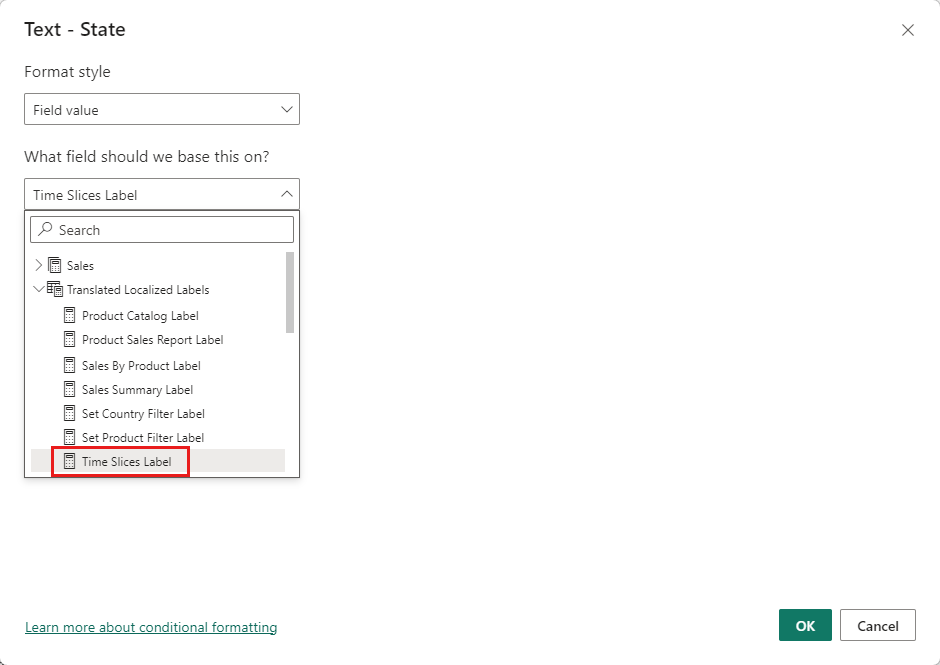Click the field list scrollbar
This screenshot has height=665, width=940.
click(x=292, y=300)
